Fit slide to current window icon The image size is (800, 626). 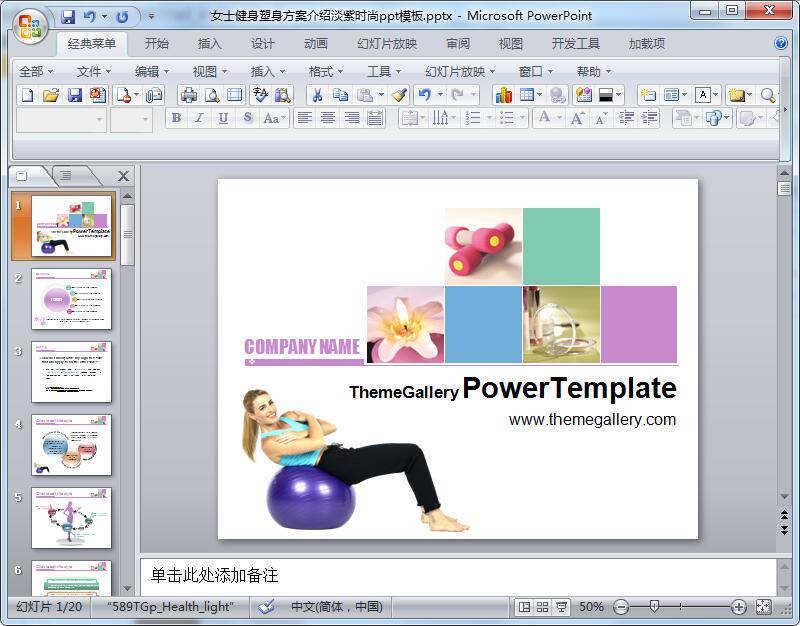click(x=763, y=607)
